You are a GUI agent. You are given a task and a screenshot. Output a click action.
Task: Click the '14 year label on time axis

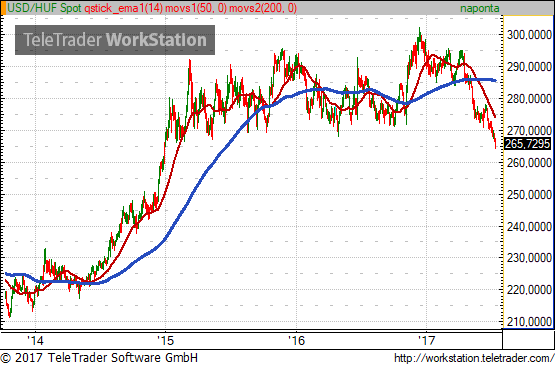click(35, 340)
